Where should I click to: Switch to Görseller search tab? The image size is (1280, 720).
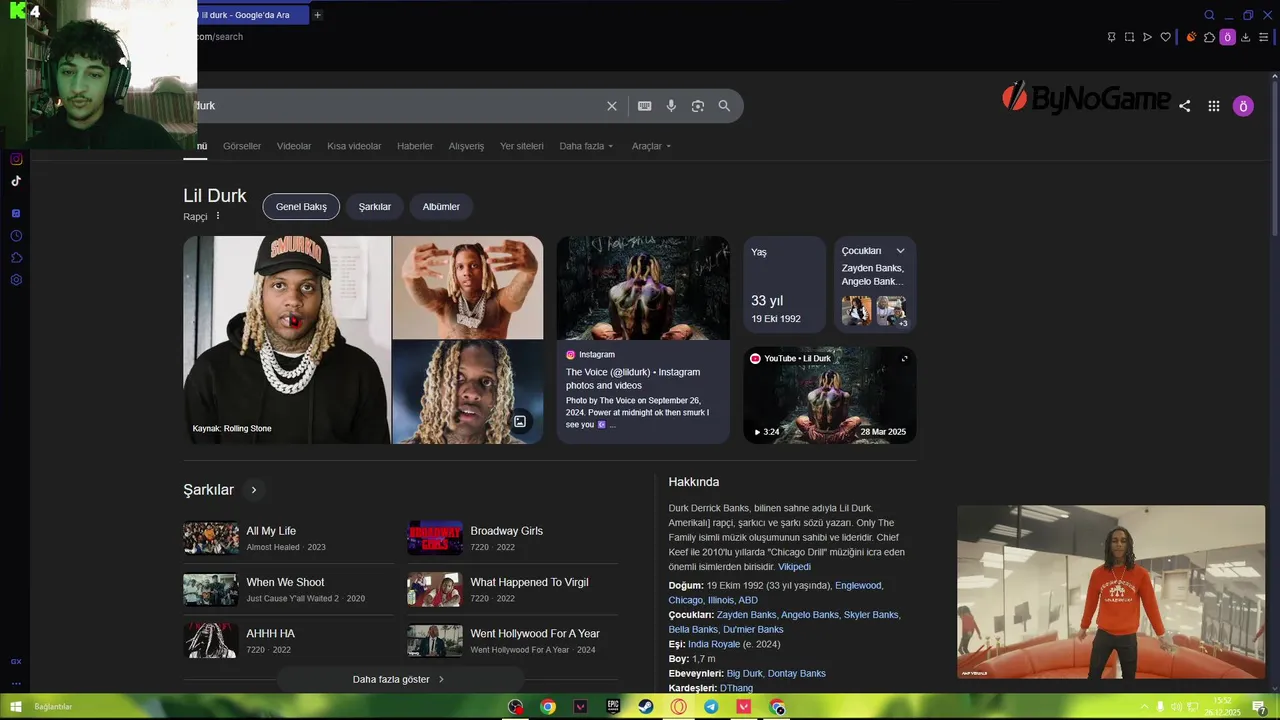pyautogui.click(x=242, y=146)
